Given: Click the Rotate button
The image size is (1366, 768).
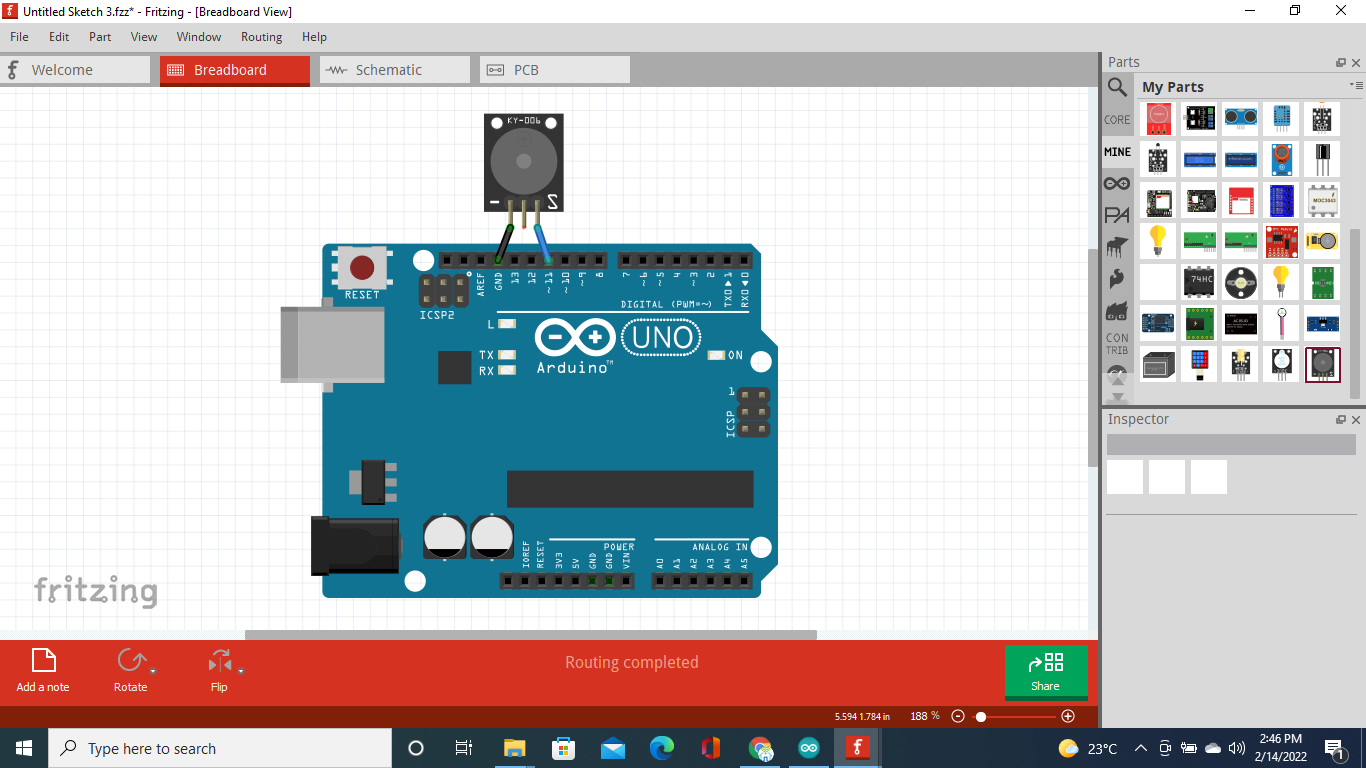Looking at the screenshot, I should pos(130,671).
